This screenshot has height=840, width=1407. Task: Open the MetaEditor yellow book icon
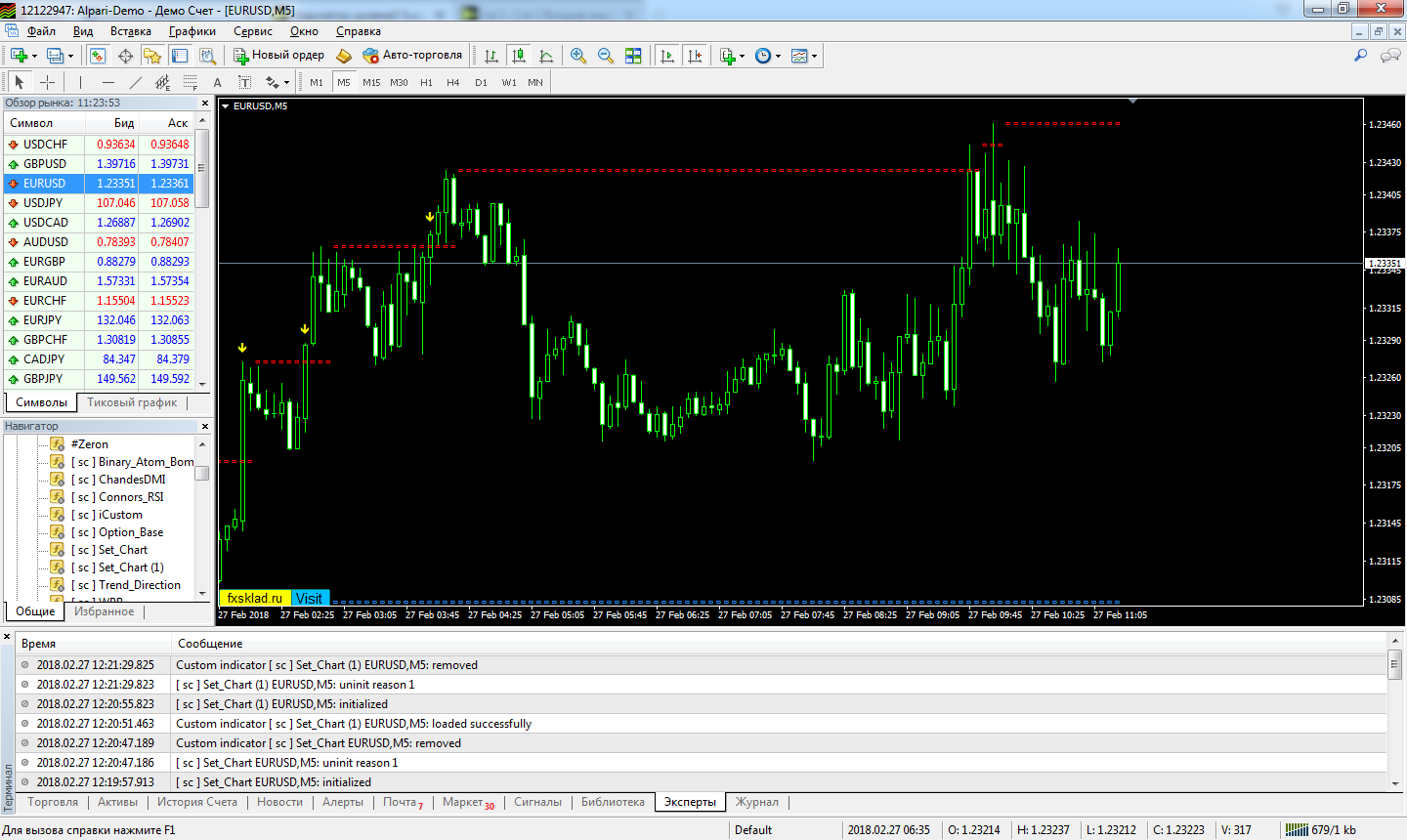point(344,56)
